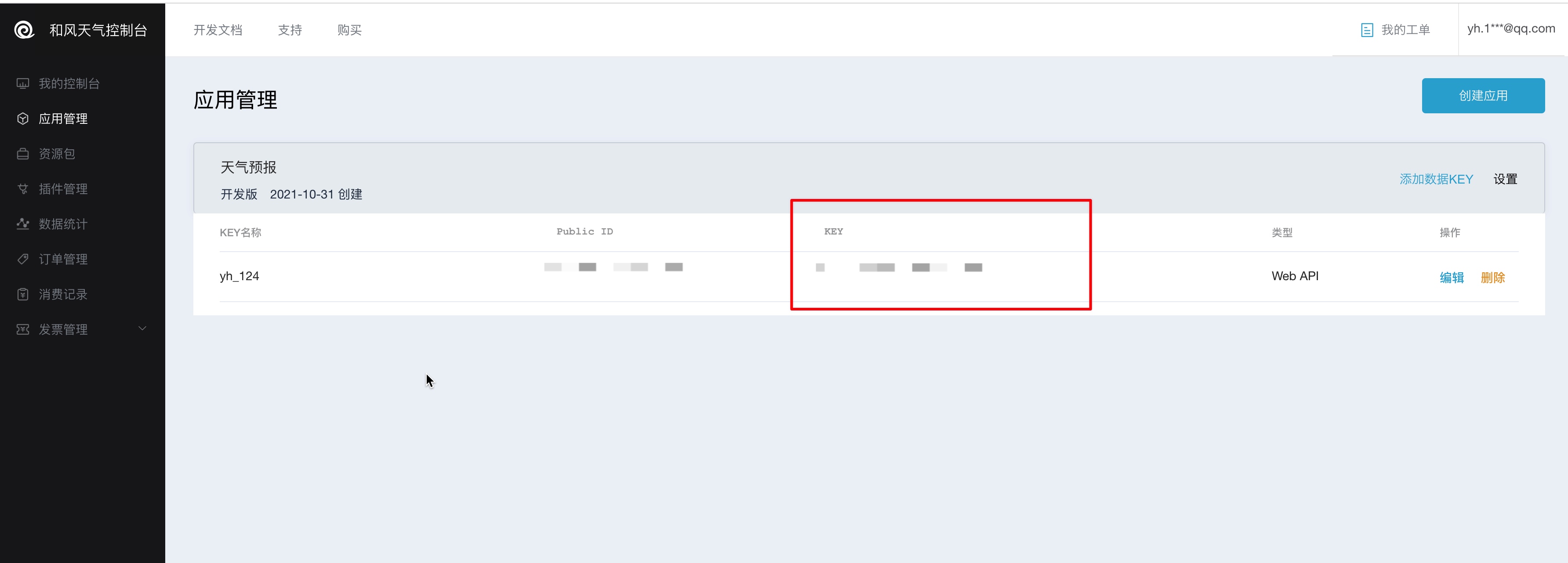Go to 支持 in top navigation
This screenshot has height=563, width=1568.
(290, 30)
